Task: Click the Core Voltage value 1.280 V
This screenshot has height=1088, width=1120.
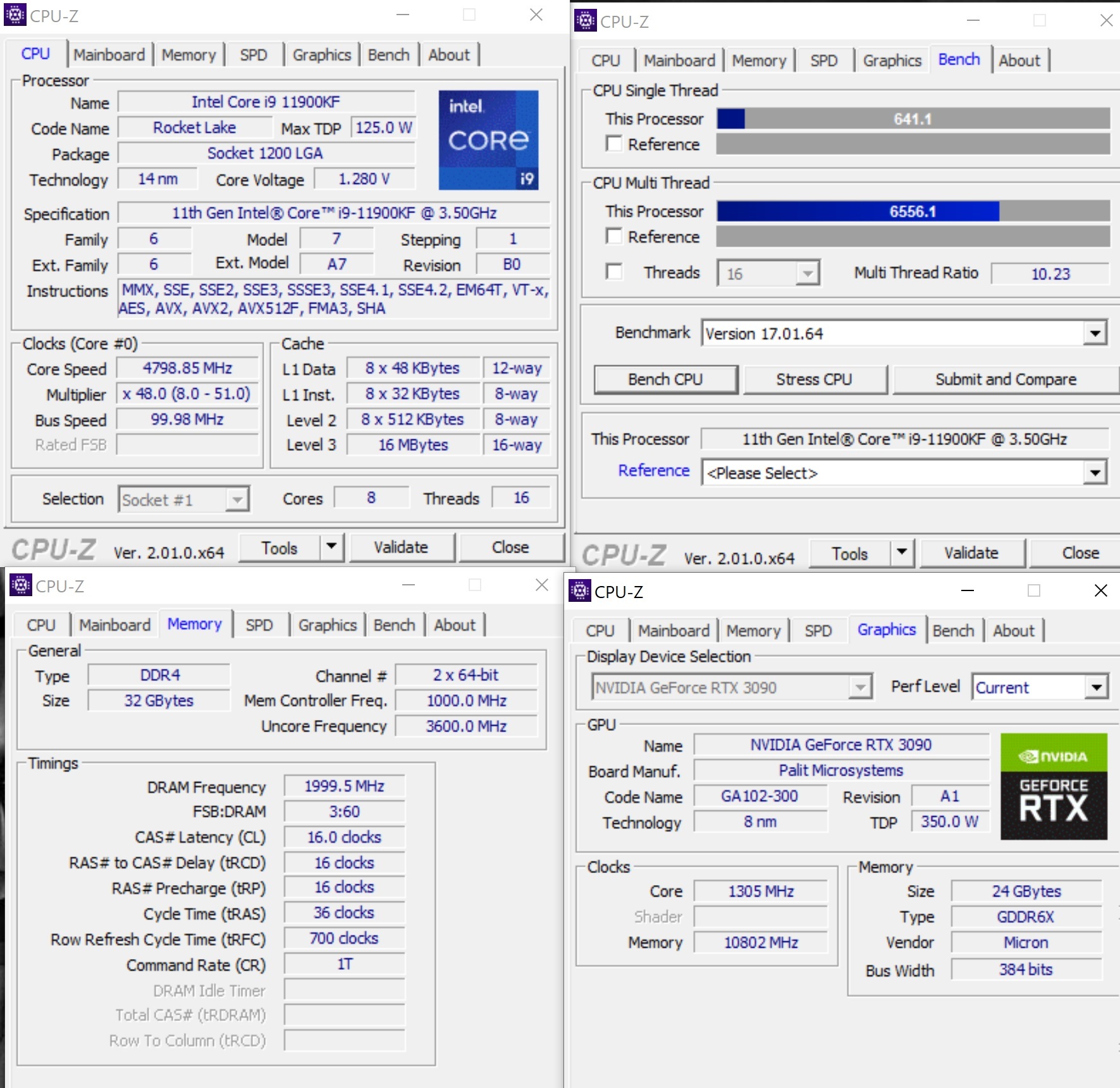Action: coord(364,179)
